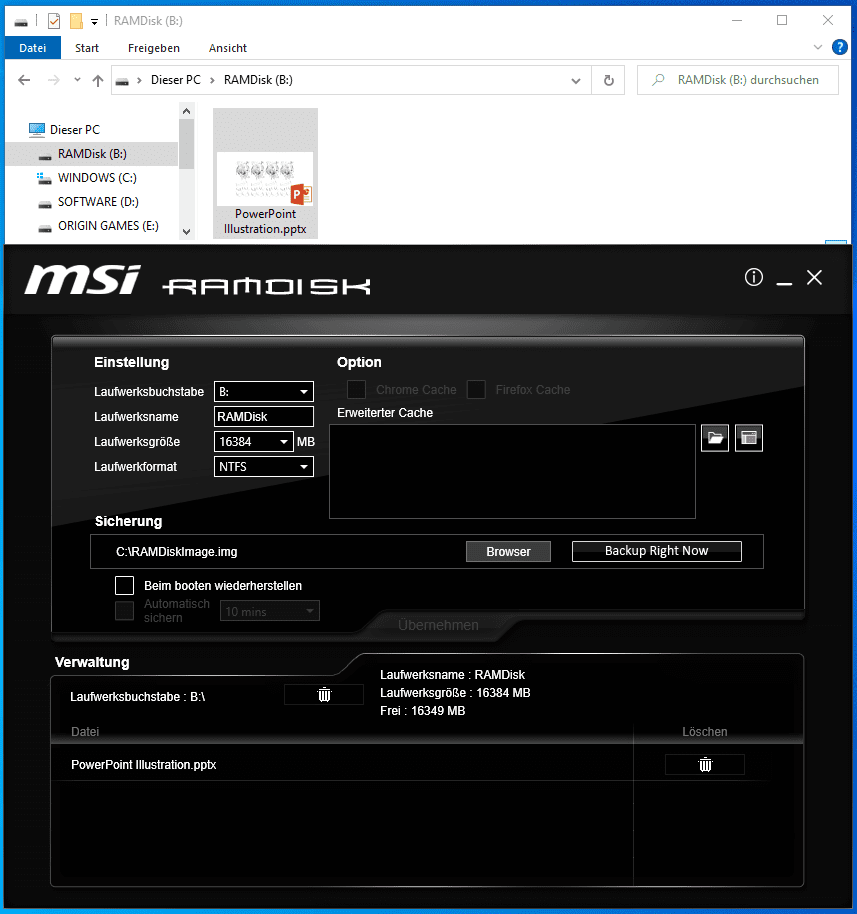Open the 10 mins backup interval dropdown
Image resolution: width=857 pixels, height=914 pixels.
pos(269,611)
